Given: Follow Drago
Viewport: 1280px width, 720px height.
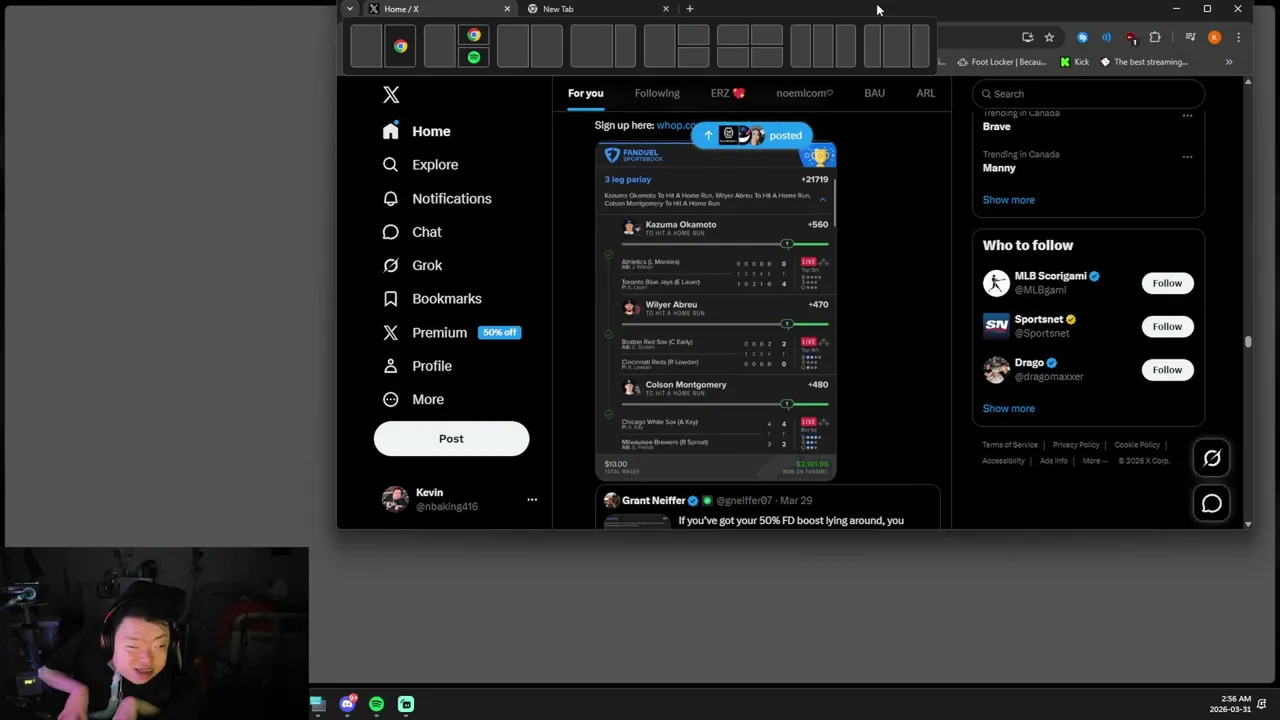Looking at the screenshot, I should click(1167, 370).
